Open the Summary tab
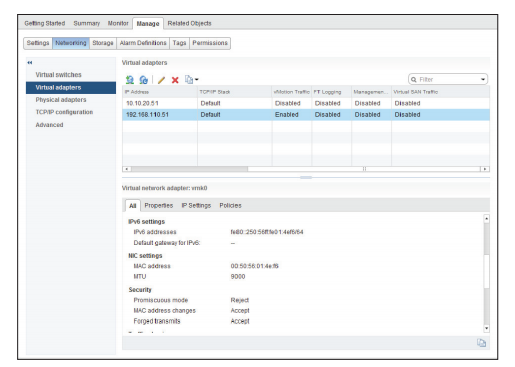Image resolution: width=515 pixels, height=367 pixels. (87, 23)
